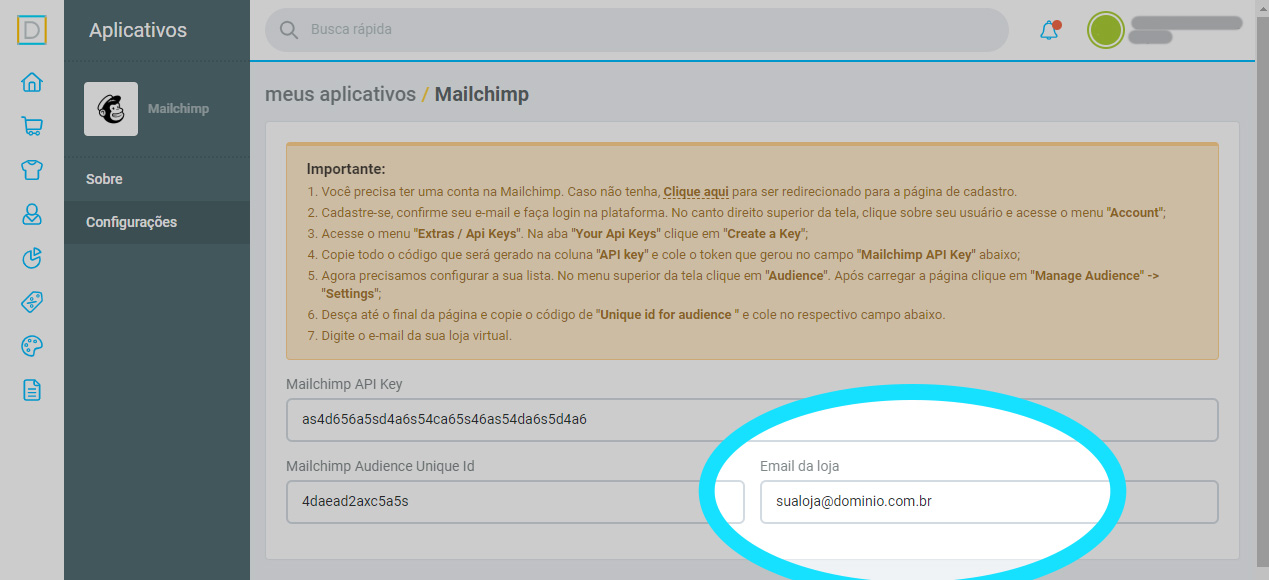Click the Email da loja label

coord(800,466)
